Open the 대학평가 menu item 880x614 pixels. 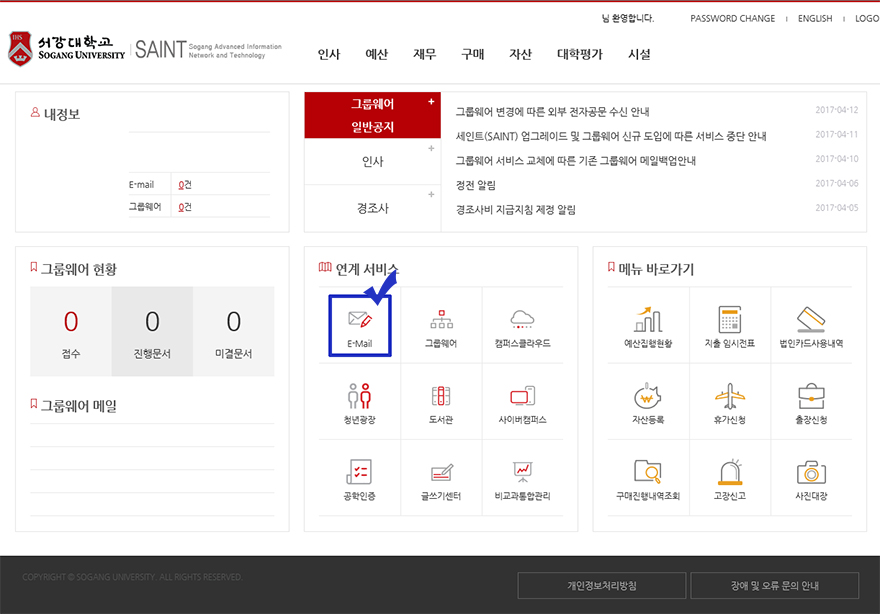(579, 54)
